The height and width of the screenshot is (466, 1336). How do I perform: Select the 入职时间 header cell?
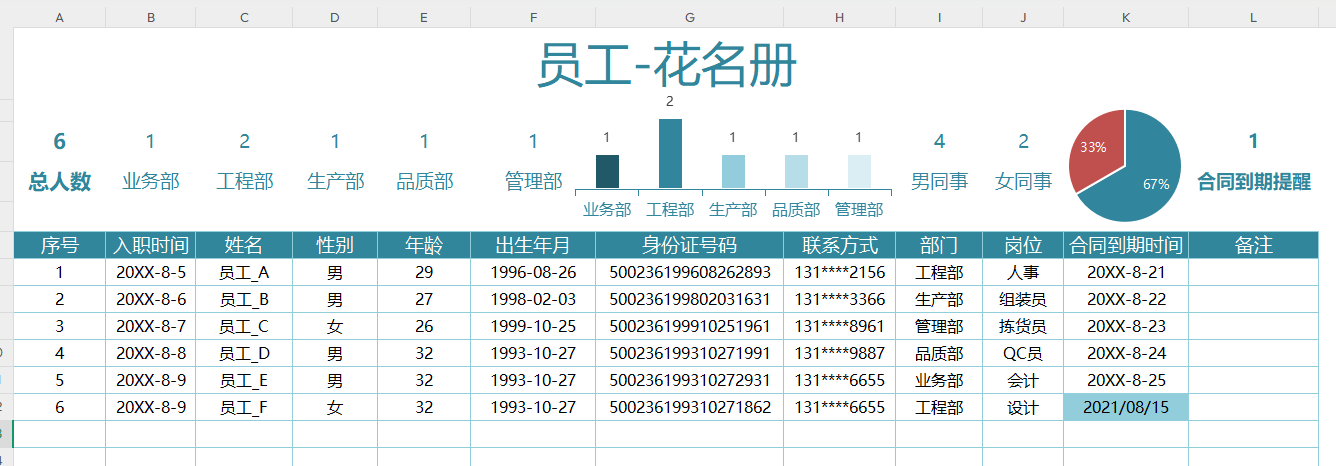[x=150, y=245]
